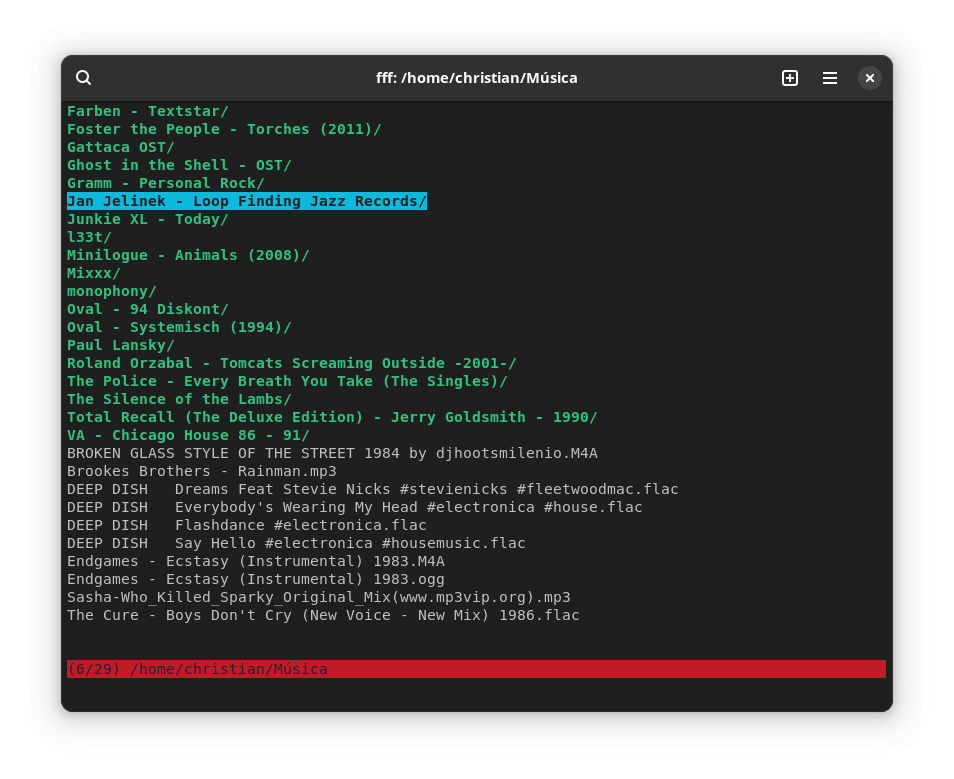Select 'DEEP DISH Flashdance #electronica.flac' file
The image size is (954, 779).
pos(247,525)
